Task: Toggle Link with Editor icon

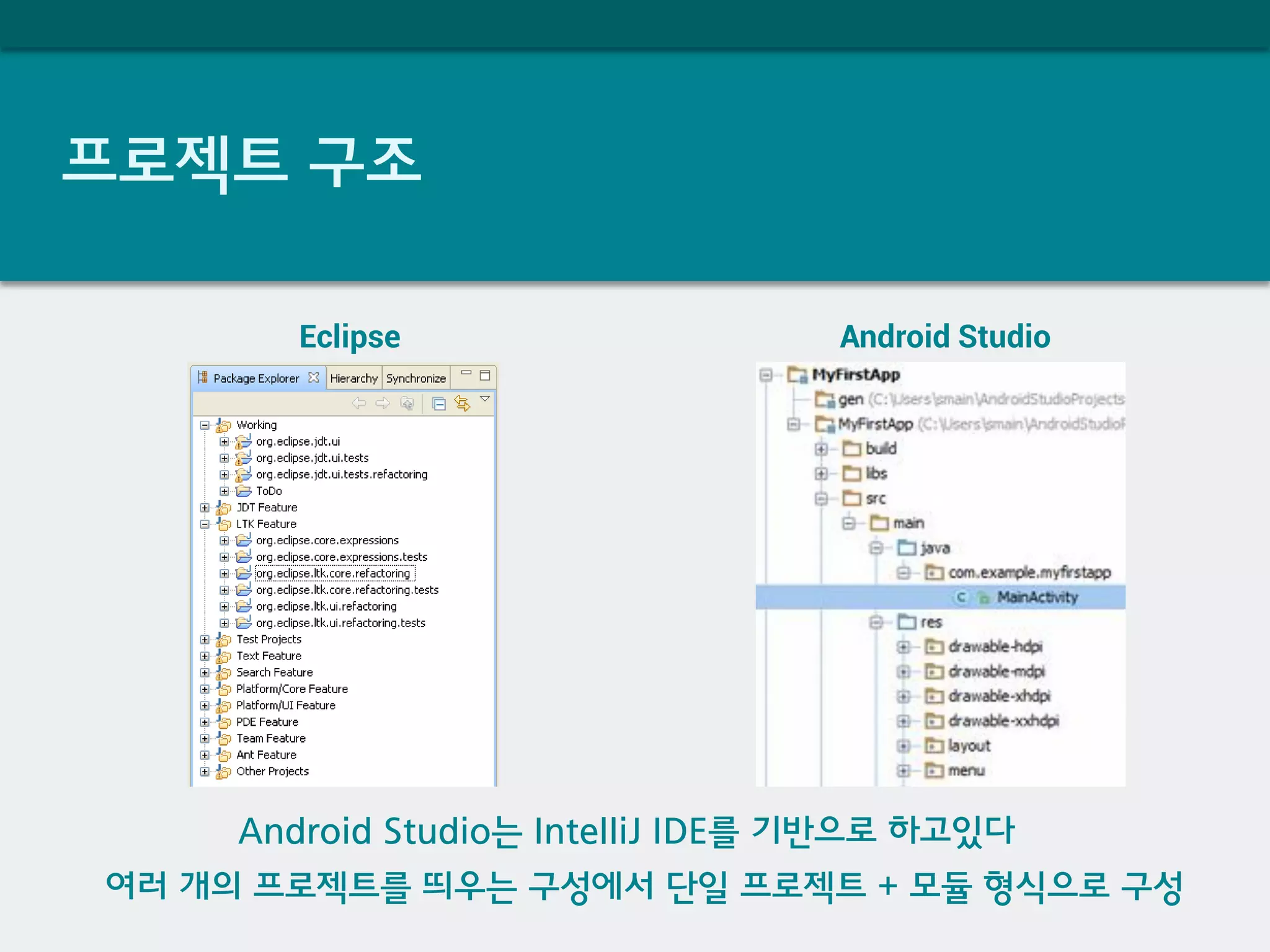Action: [x=462, y=403]
